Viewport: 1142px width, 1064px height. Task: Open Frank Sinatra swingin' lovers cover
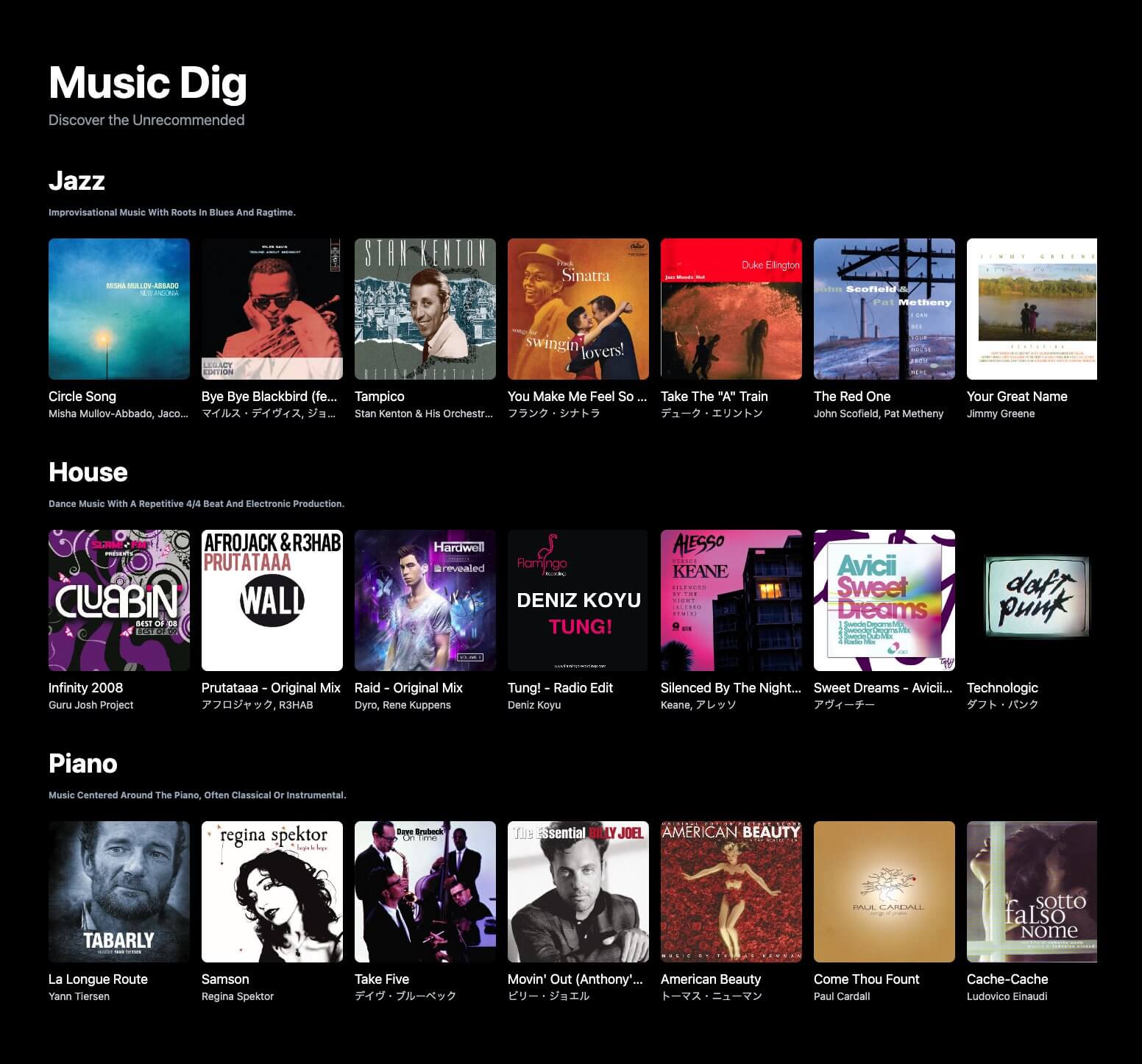coord(578,309)
